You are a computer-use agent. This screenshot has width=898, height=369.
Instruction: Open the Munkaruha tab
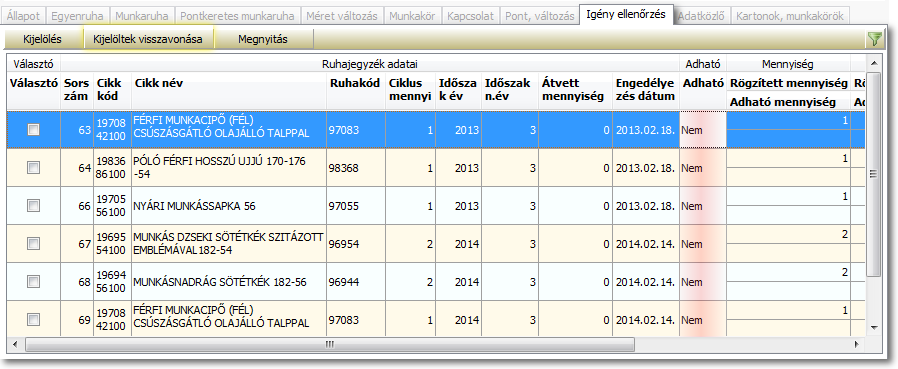(142, 16)
